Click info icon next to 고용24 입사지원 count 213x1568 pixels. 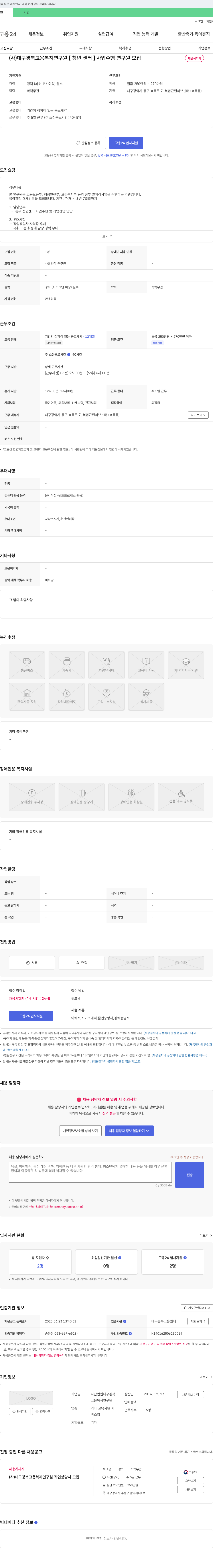(x=185, y=1258)
